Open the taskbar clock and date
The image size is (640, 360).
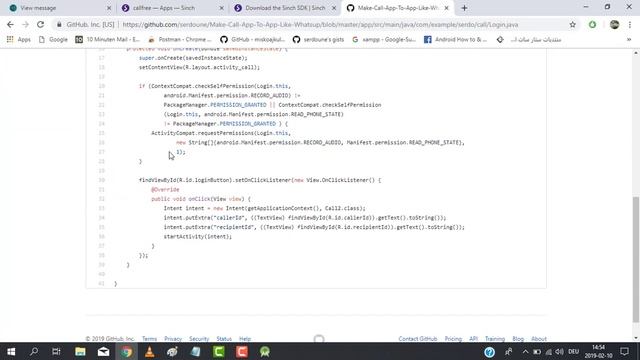click(x=598, y=351)
